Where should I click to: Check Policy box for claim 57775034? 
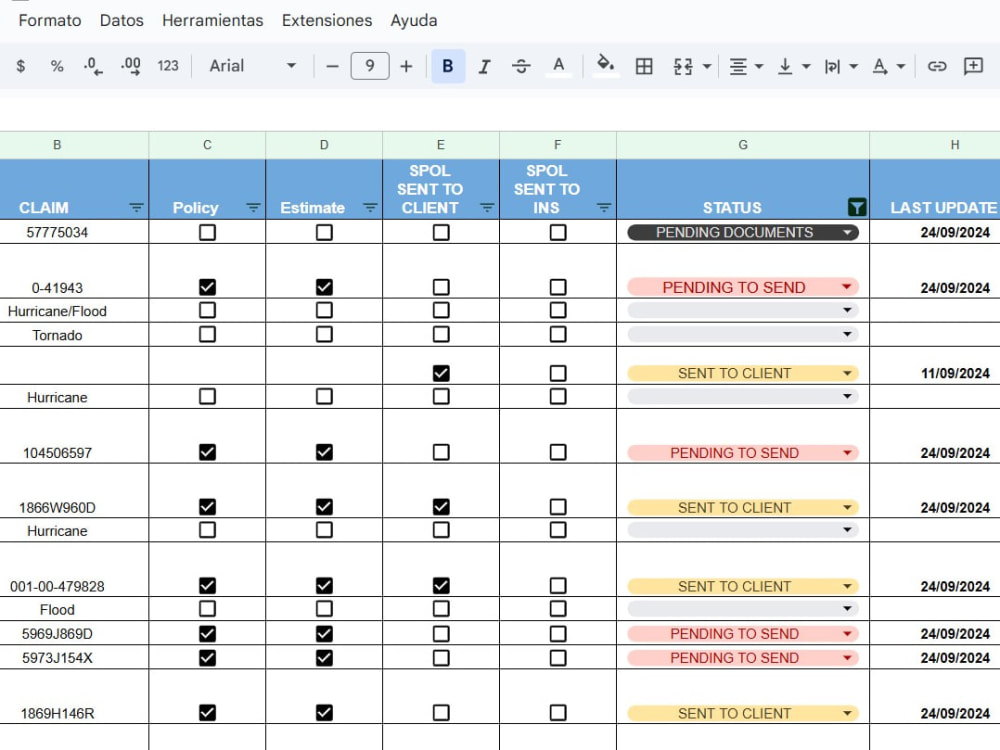tap(207, 232)
